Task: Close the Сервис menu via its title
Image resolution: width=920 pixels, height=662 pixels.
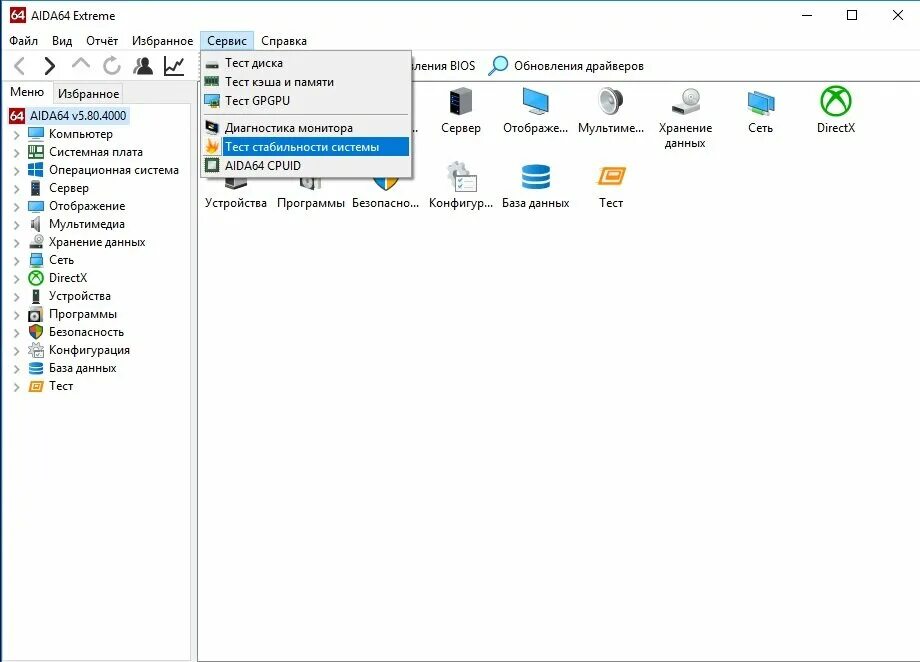Action: tap(226, 40)
